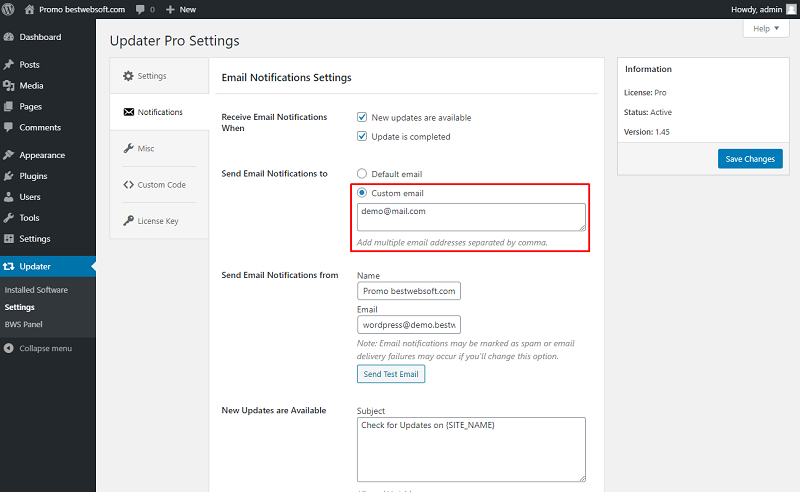
Task: Click the Tools wrench icon in sidebar
Action: point(9,218)
